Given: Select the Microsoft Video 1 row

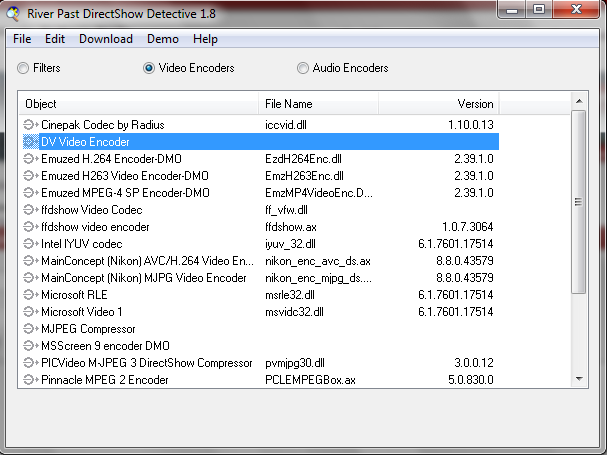Looking at the screenshot, I should (x=261, y=312).
